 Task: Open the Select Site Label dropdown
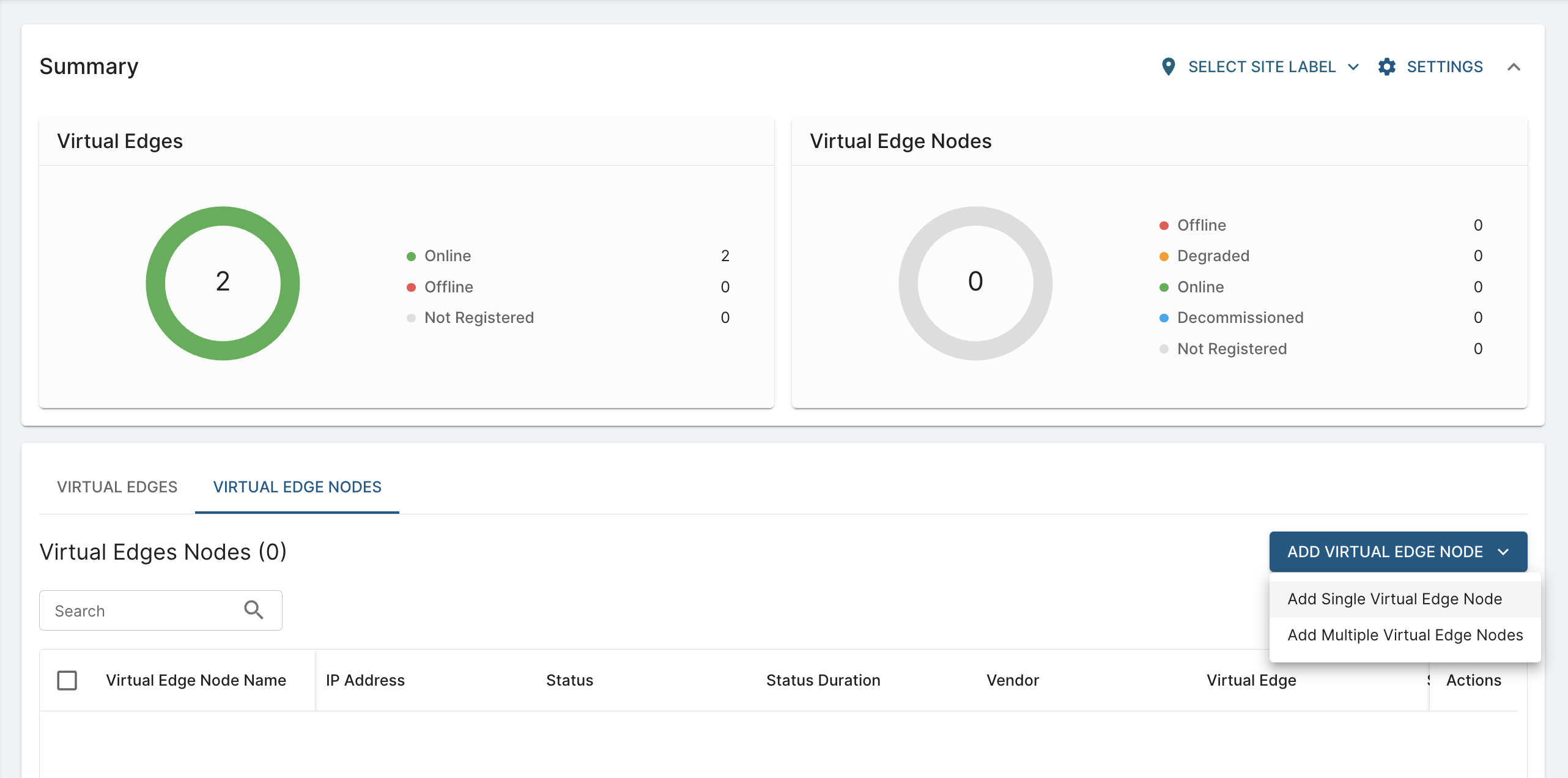click(x=1260, y=67)
